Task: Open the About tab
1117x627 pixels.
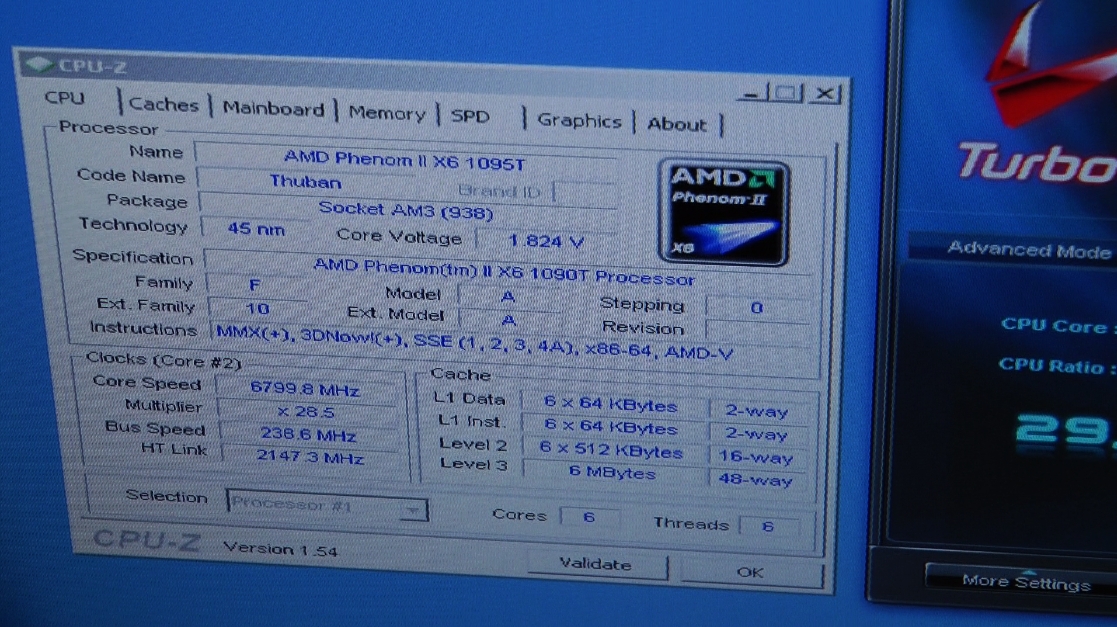Action: [x=677, y=124]
